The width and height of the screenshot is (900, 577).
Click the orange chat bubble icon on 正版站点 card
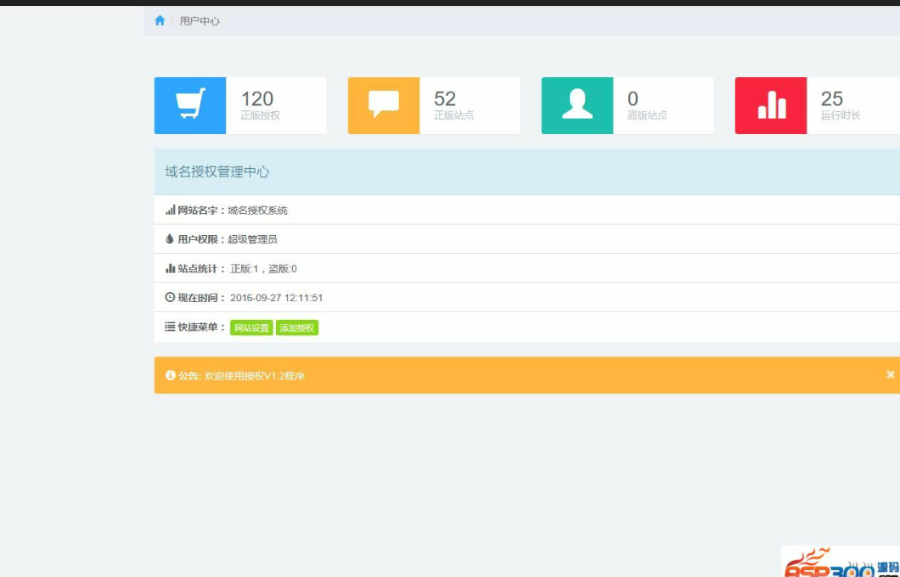pyautogui.click(x=383, y=104)
